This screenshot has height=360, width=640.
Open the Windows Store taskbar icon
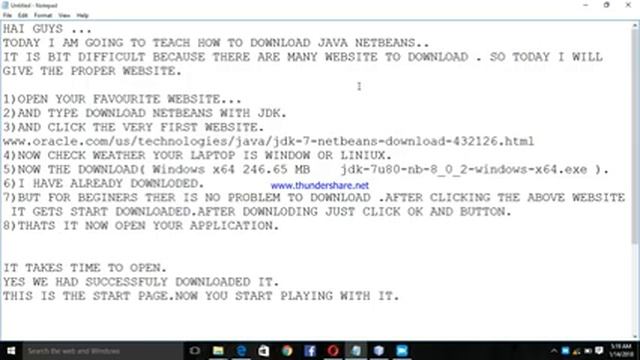point(264,351)
